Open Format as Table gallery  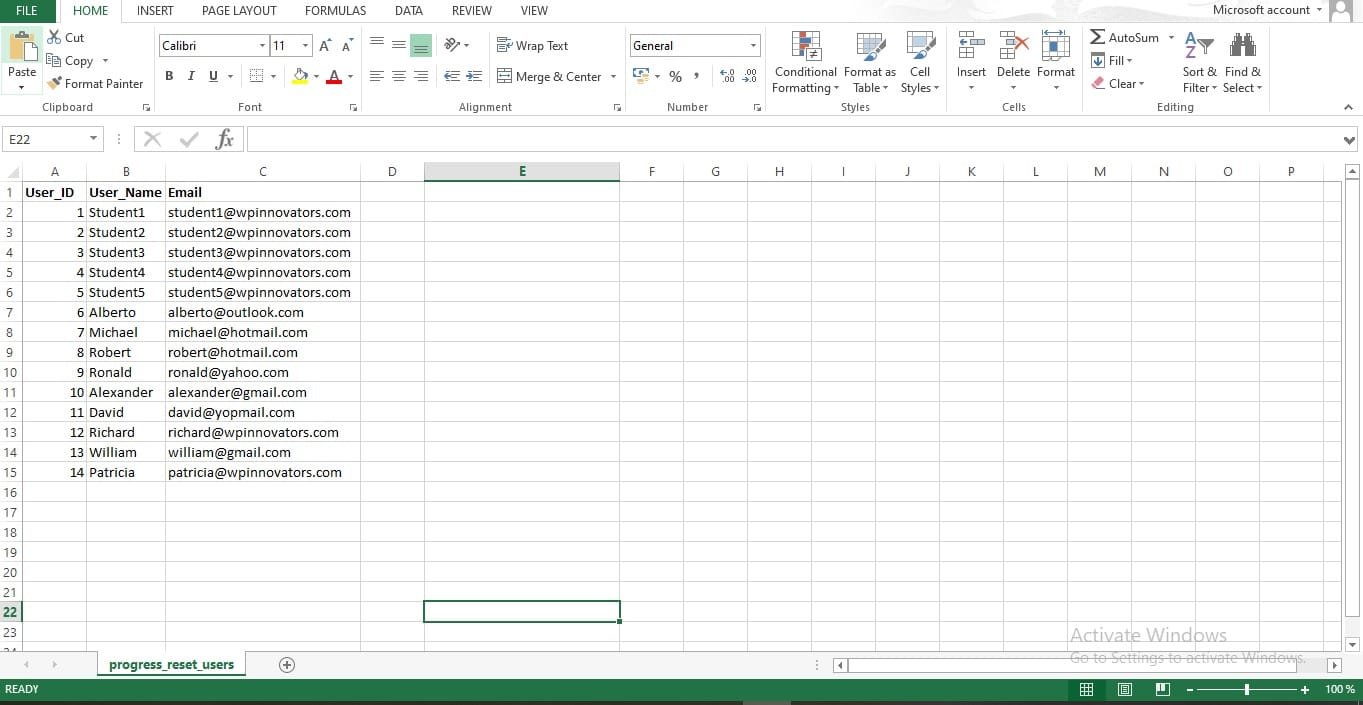pos(870,63)
